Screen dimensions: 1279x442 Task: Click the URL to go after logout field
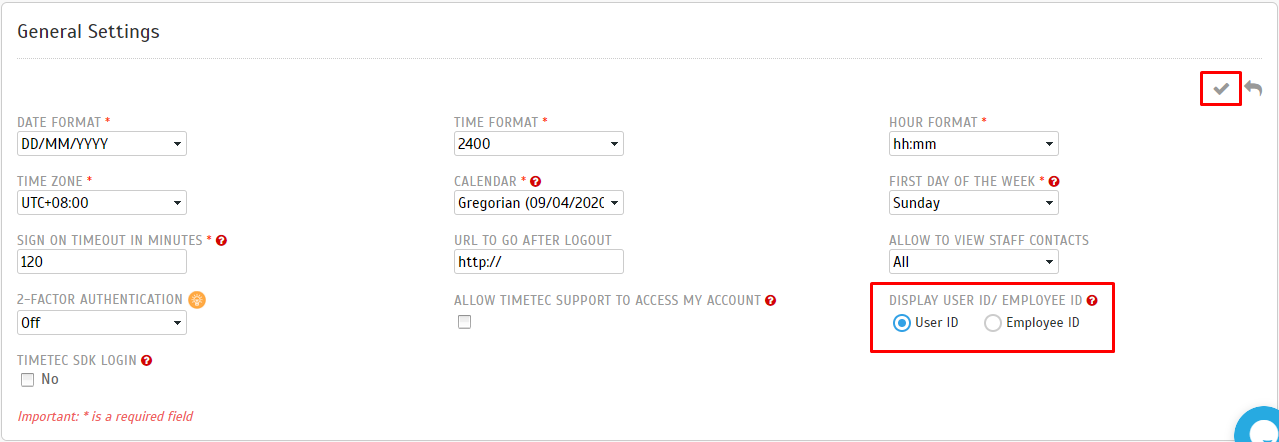pyautogui.click(x=539, y=262)
